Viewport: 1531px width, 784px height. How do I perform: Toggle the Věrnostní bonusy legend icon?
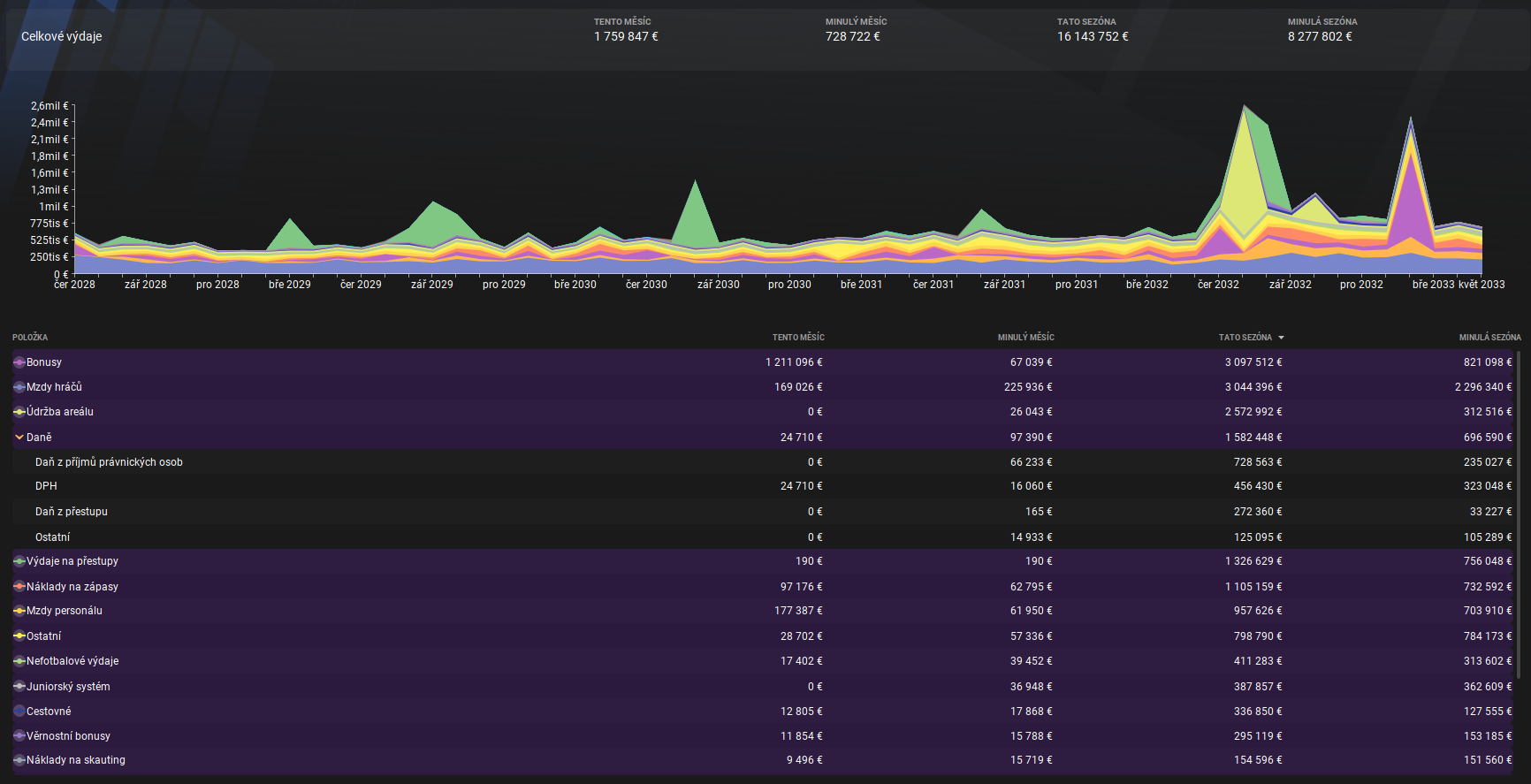19,736
